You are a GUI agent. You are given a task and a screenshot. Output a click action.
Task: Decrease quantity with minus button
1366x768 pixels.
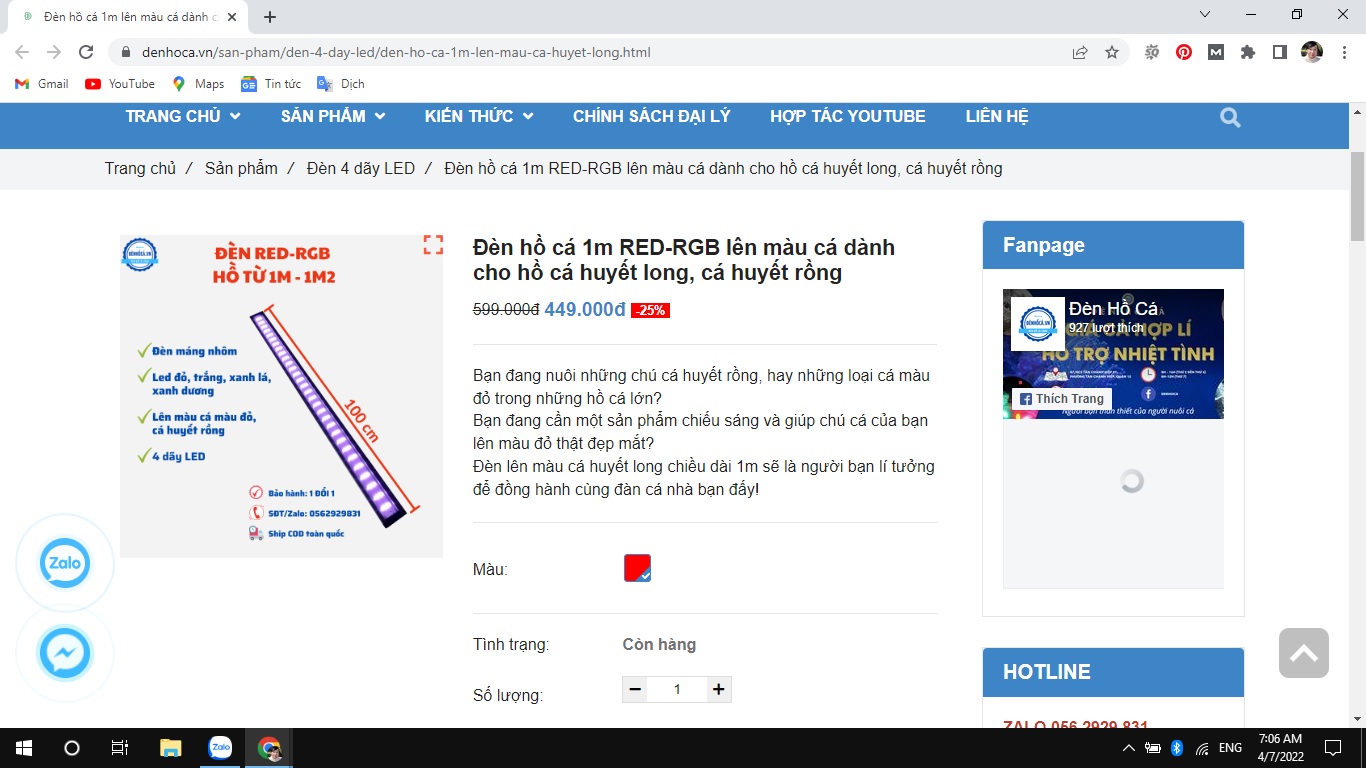point(635,689)
